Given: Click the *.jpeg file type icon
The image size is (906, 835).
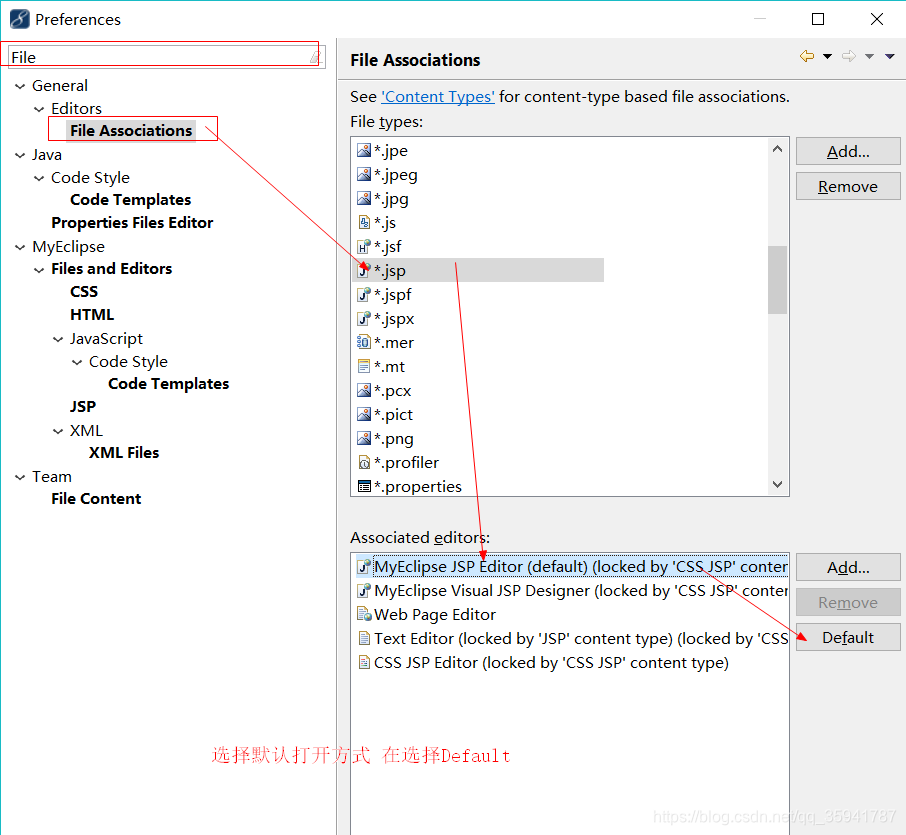Looking at the screenshot, I should click(x=363, y=175).
